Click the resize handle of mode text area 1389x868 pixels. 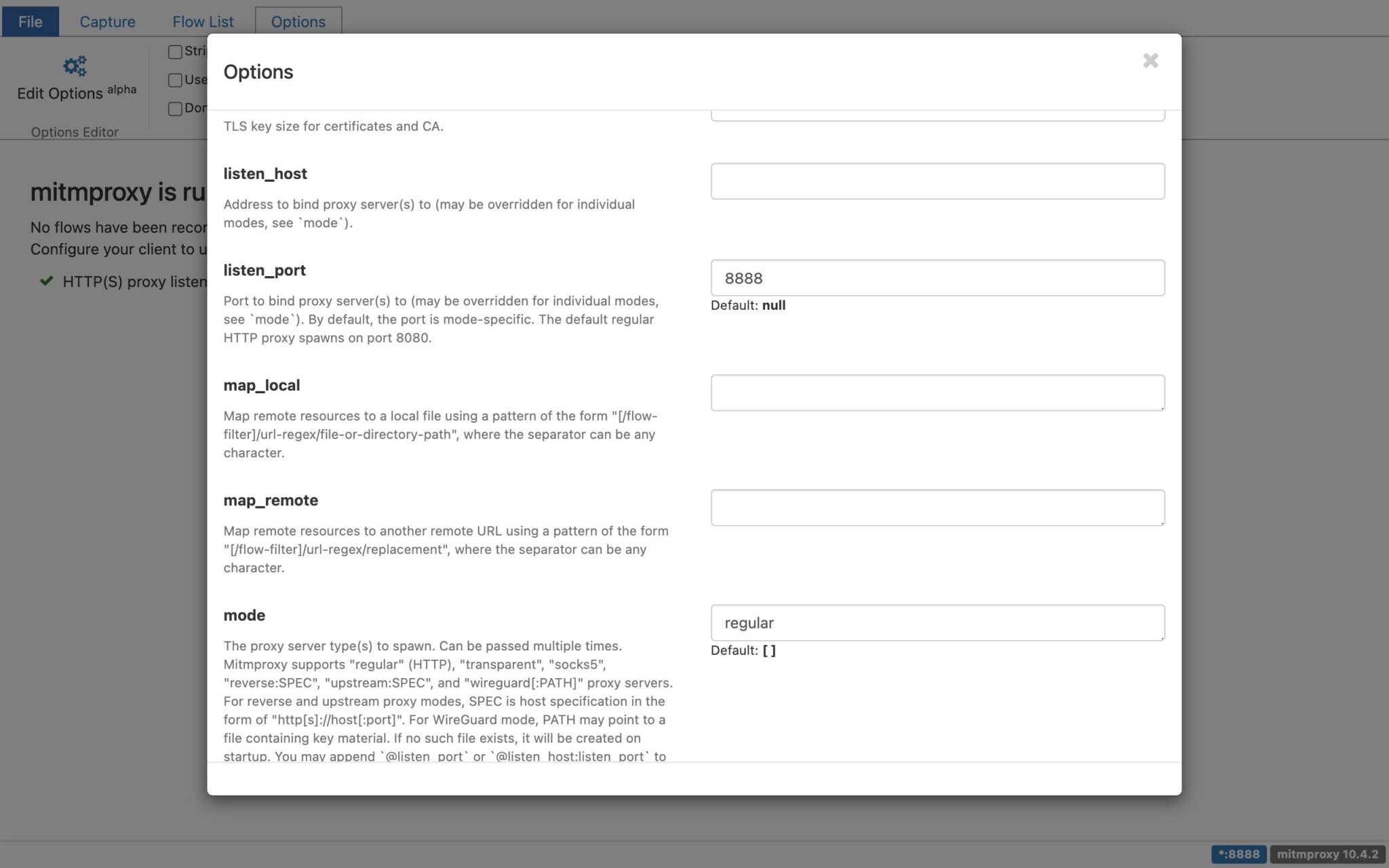(x=1162, y=637)
